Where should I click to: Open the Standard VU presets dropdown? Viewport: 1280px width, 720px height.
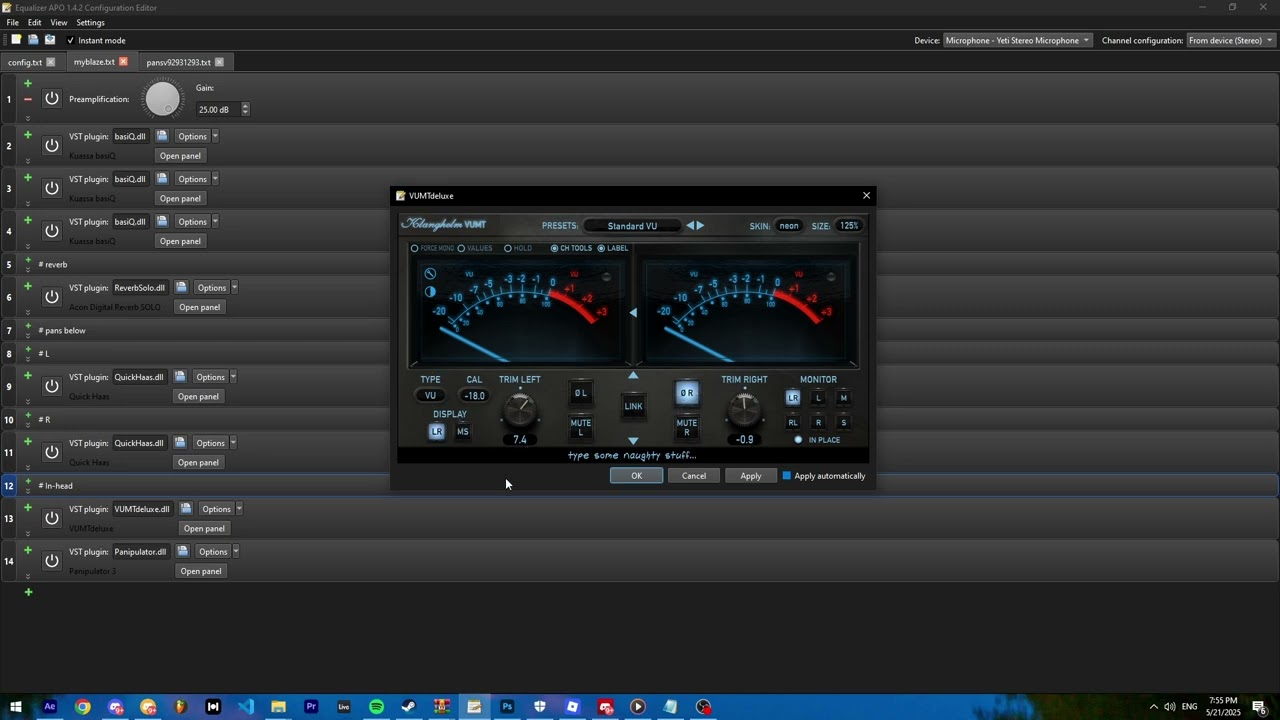(x=632, y=226)
